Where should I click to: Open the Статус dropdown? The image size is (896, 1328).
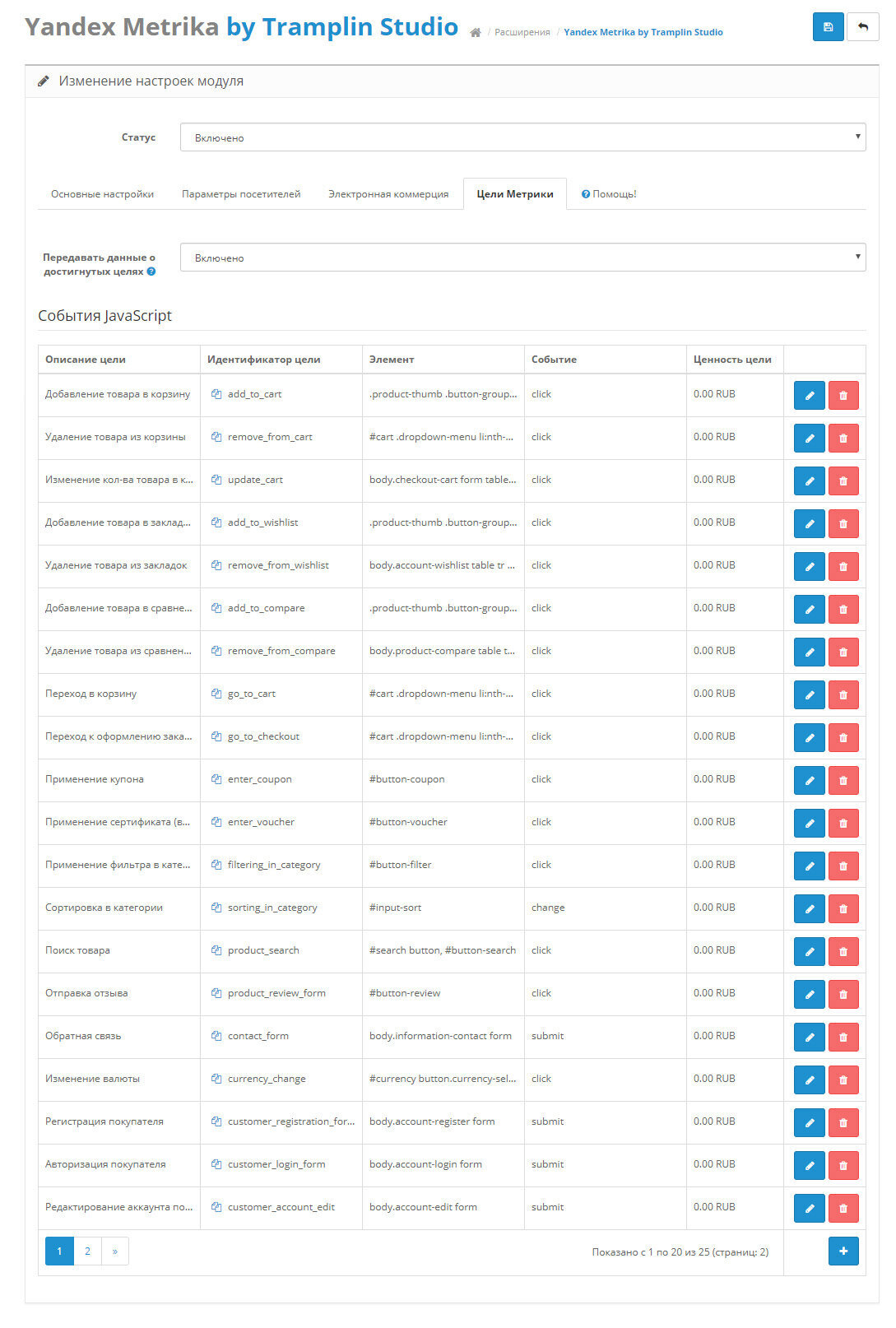(522, 137)
